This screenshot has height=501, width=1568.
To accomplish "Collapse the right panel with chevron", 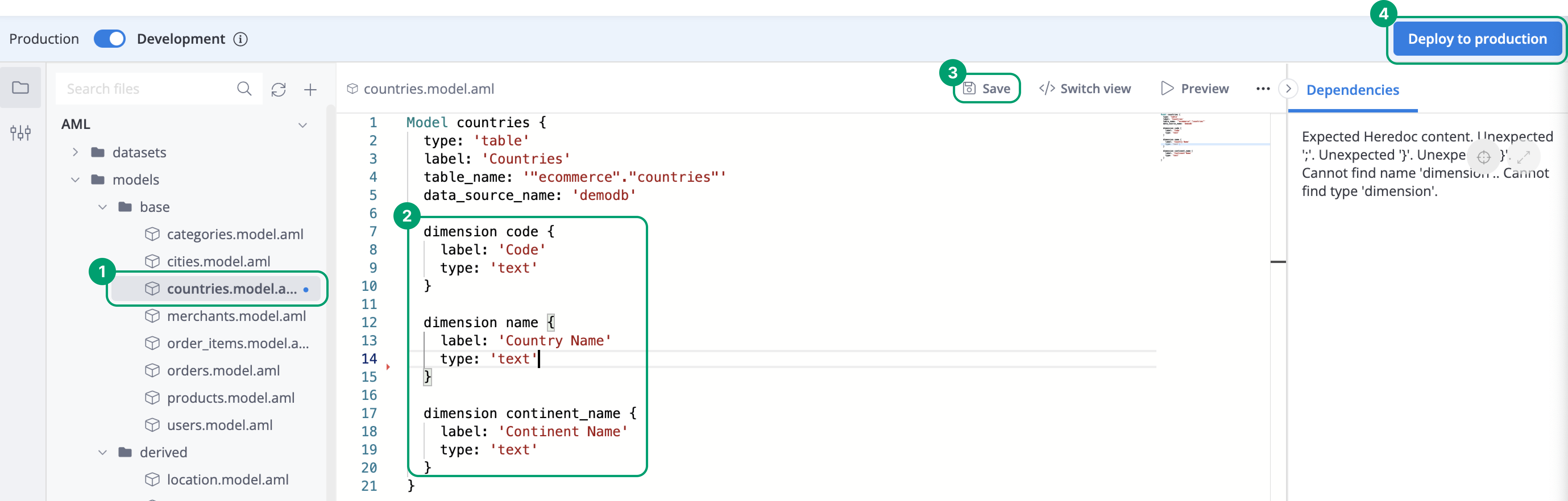I will tap(1288, 89).
